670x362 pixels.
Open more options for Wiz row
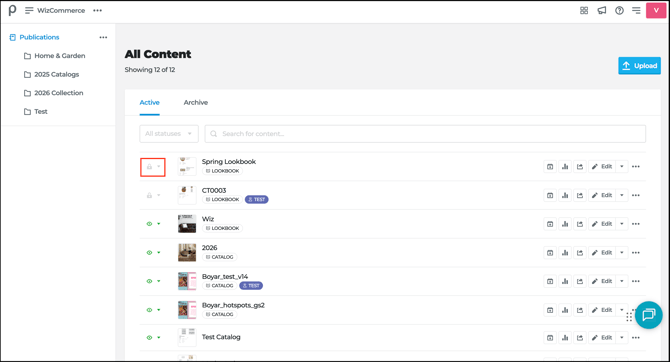point(636,224)
